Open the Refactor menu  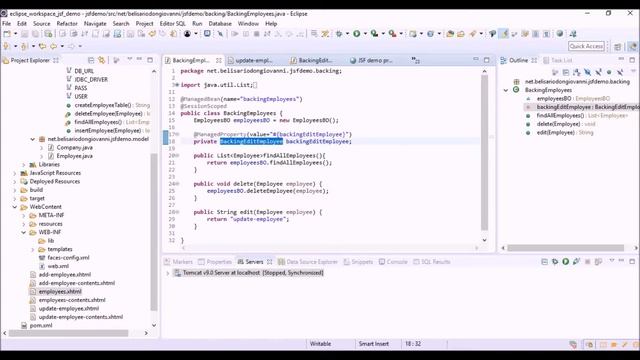[x=67, y=24]
